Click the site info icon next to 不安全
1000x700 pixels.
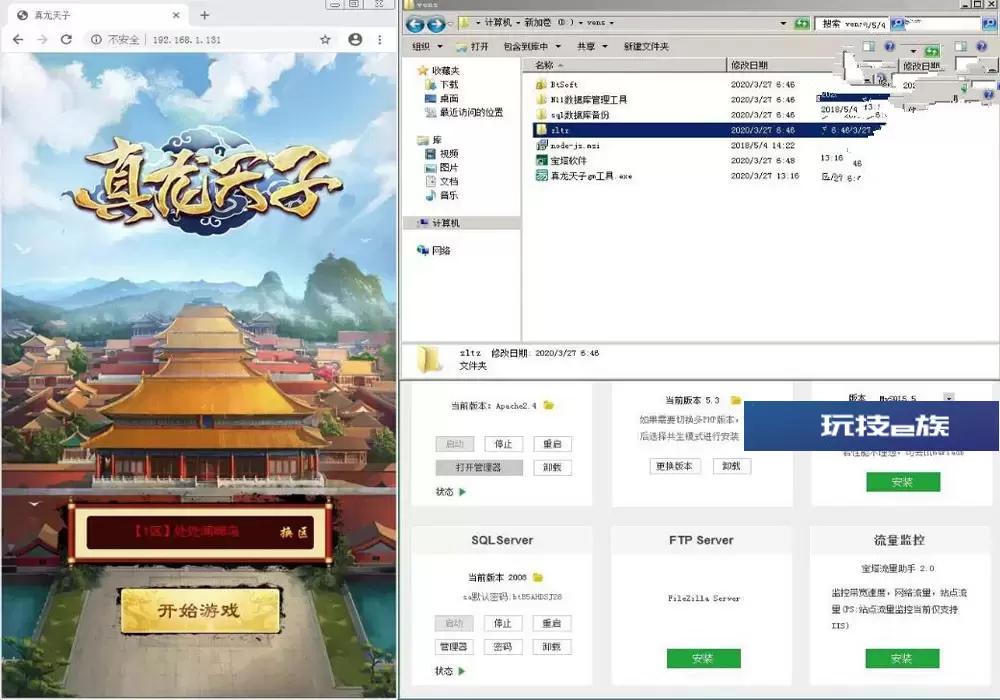tap(96, 40)
